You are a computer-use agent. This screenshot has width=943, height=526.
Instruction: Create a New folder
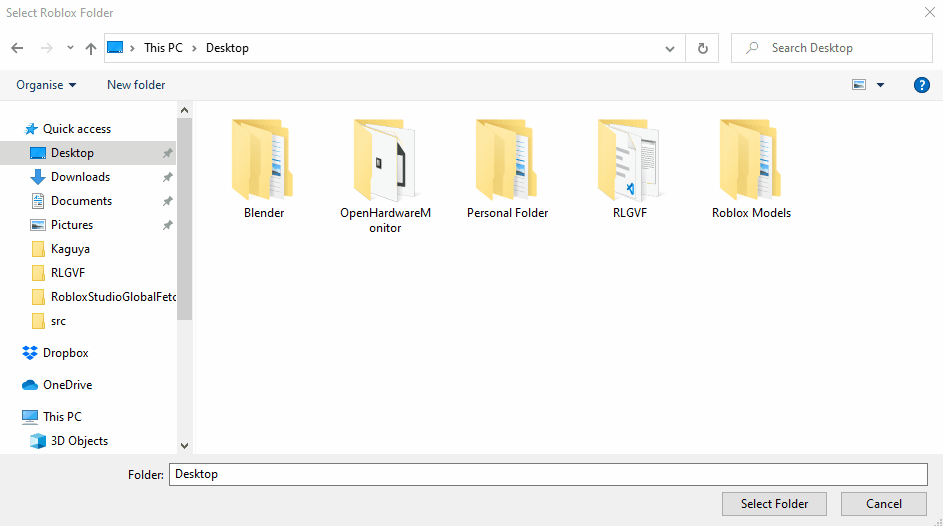tap(136, 85)
